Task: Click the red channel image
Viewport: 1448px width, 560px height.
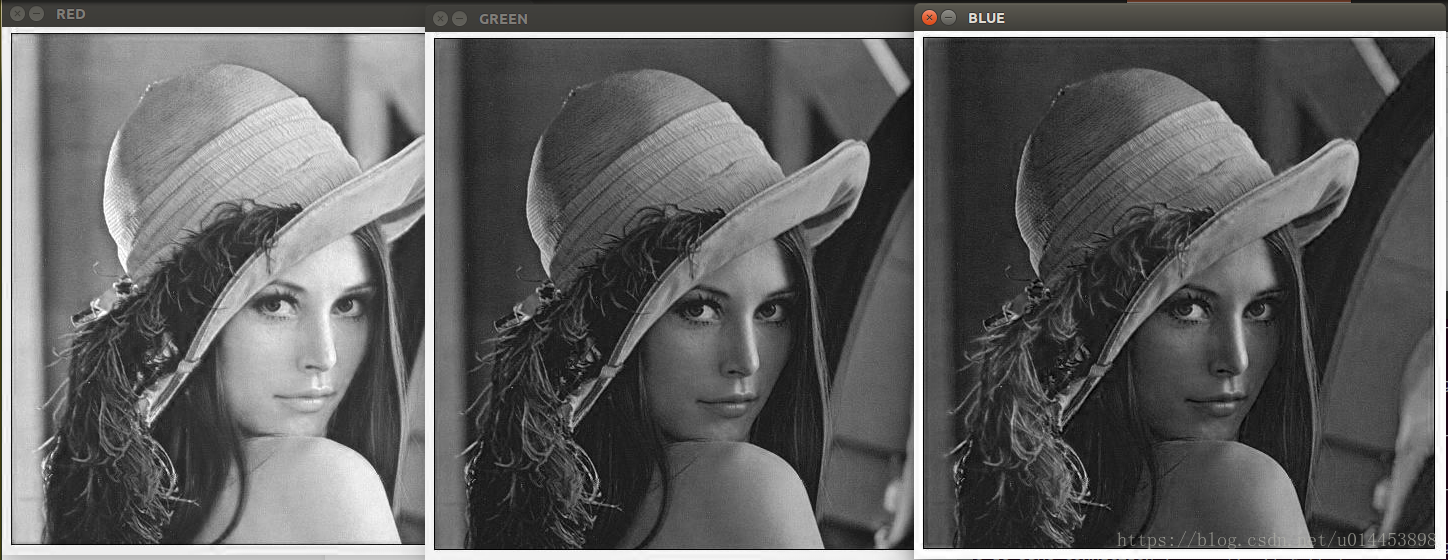Action: [x=218, y=289]
